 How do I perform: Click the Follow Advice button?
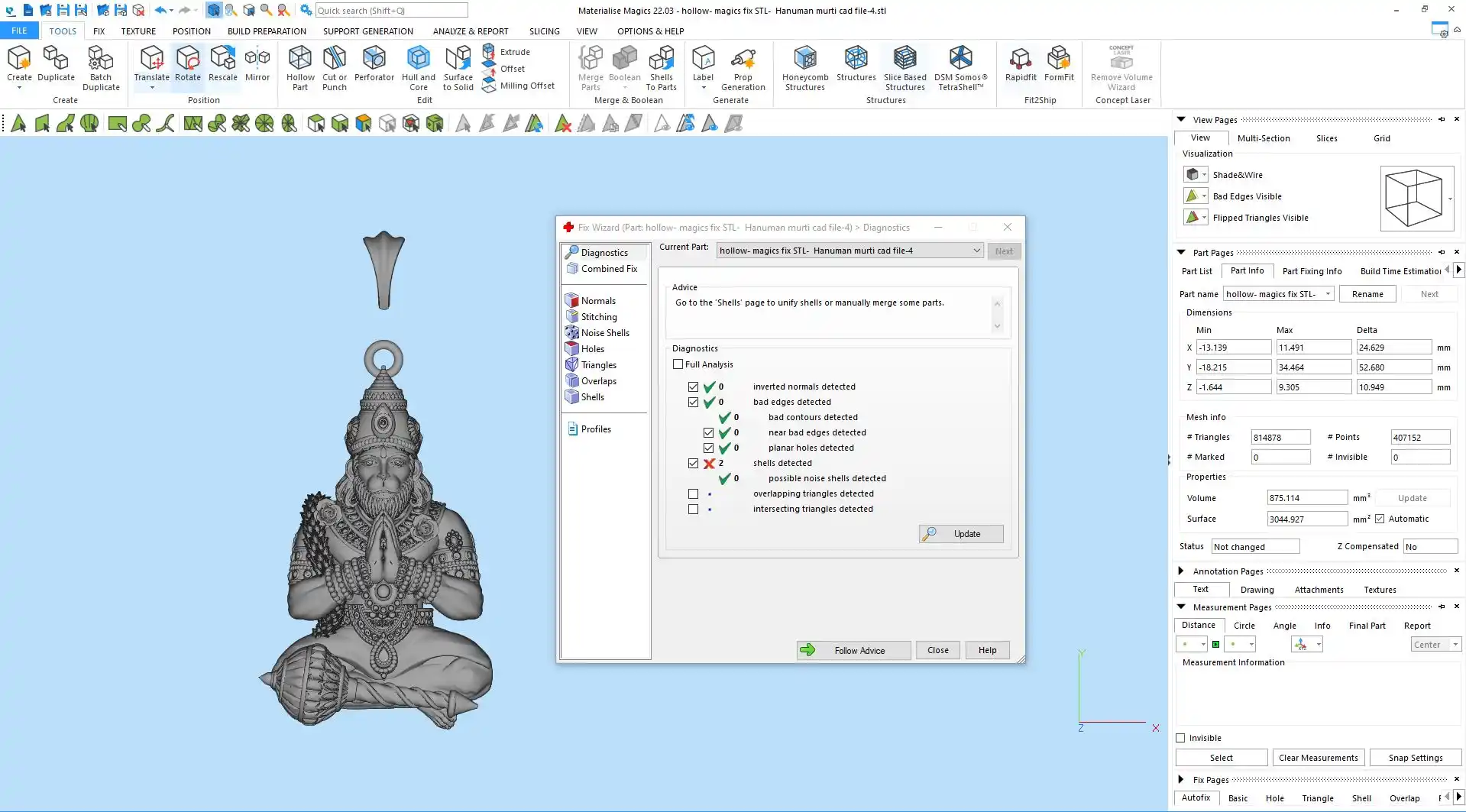(853, 650)
